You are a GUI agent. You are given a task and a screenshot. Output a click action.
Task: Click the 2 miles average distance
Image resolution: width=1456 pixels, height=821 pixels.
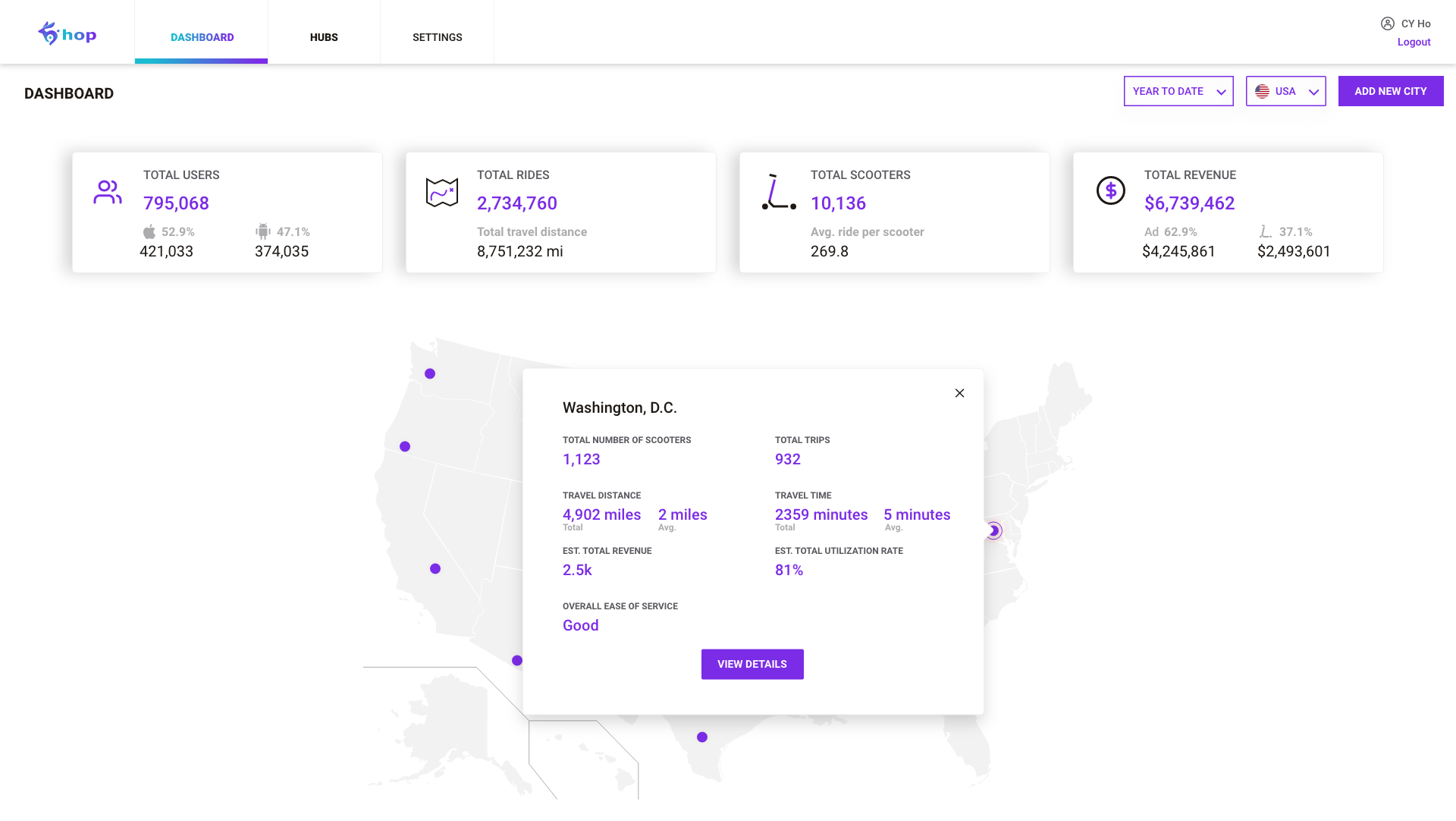click(x=682, y=514)
